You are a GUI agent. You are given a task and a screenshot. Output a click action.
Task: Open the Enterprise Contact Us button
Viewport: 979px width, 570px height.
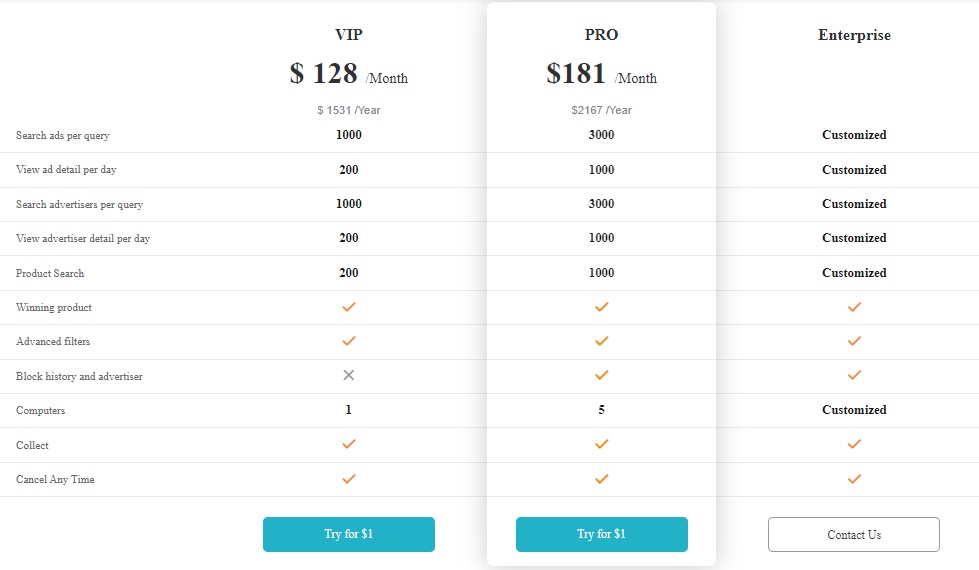coord(854,534)
